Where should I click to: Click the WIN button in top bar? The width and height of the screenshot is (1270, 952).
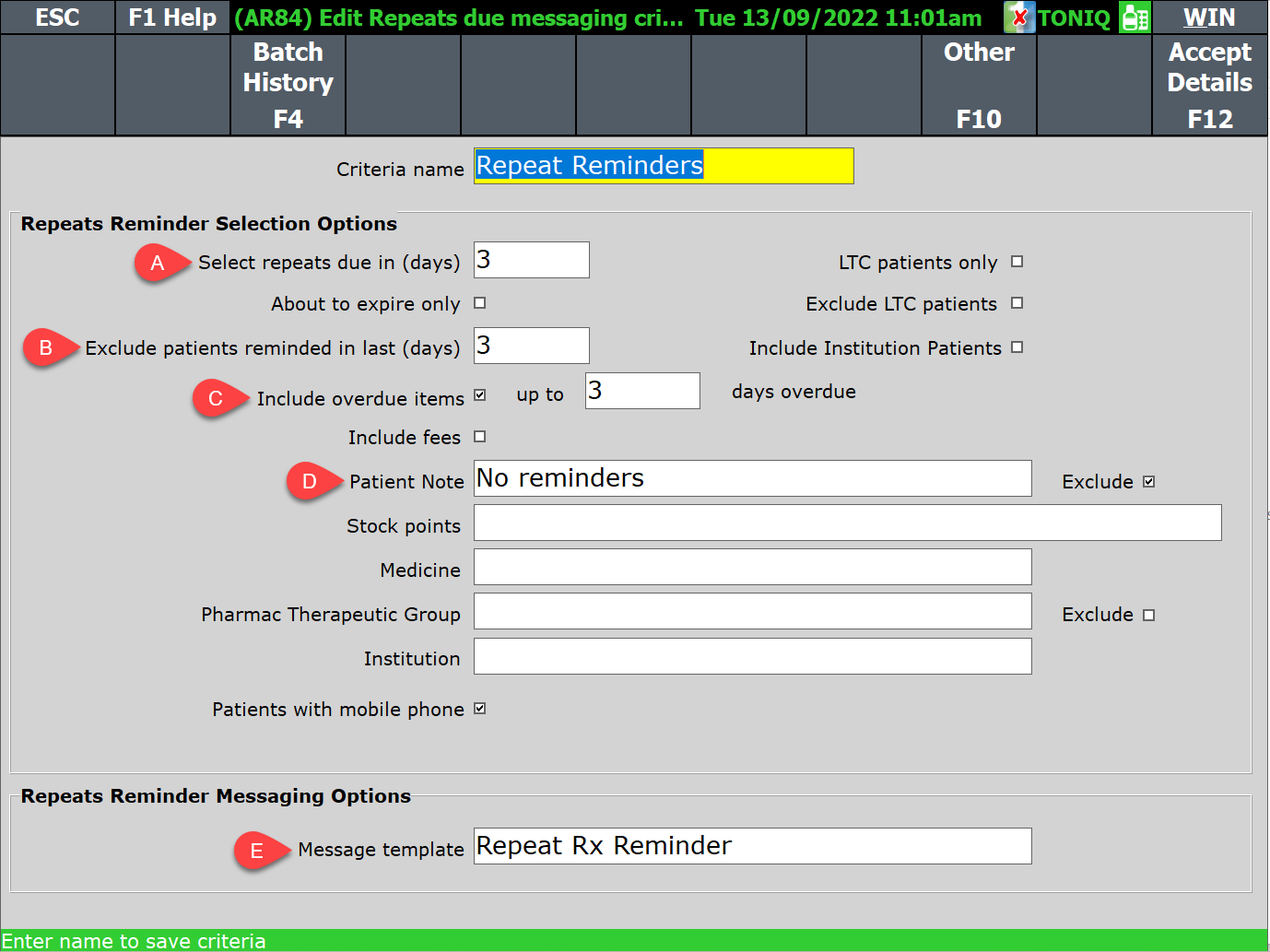click(x=1209, y=18)
